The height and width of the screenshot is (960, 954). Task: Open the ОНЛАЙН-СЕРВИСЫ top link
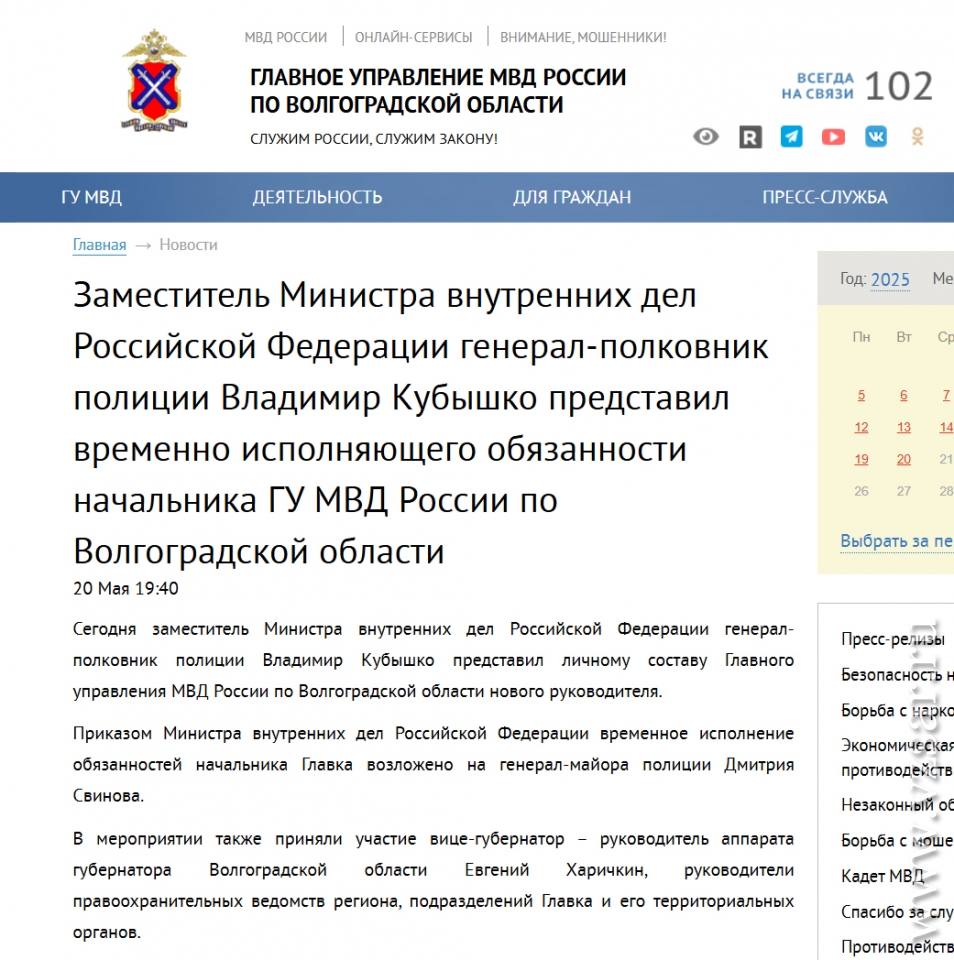coord(413,37)
